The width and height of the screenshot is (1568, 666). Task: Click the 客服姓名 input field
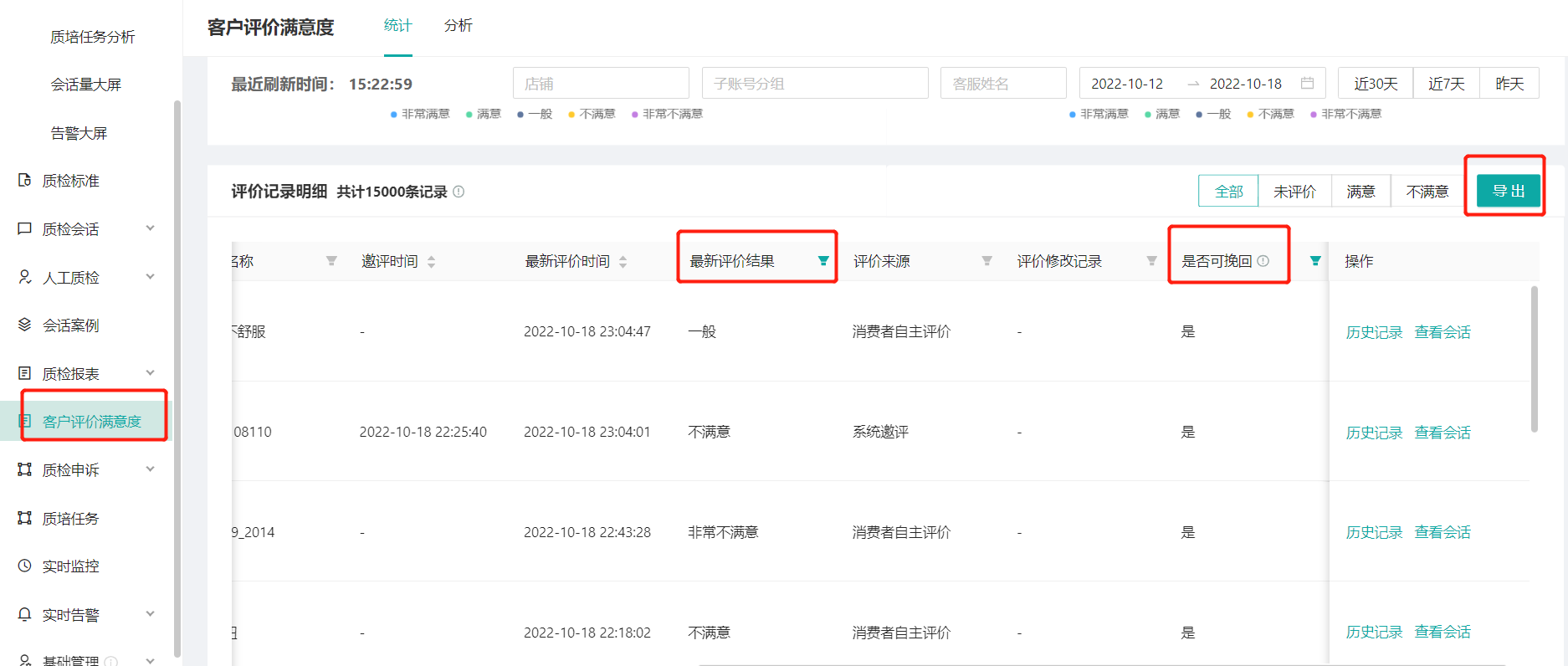click(x=1003, y=83)
